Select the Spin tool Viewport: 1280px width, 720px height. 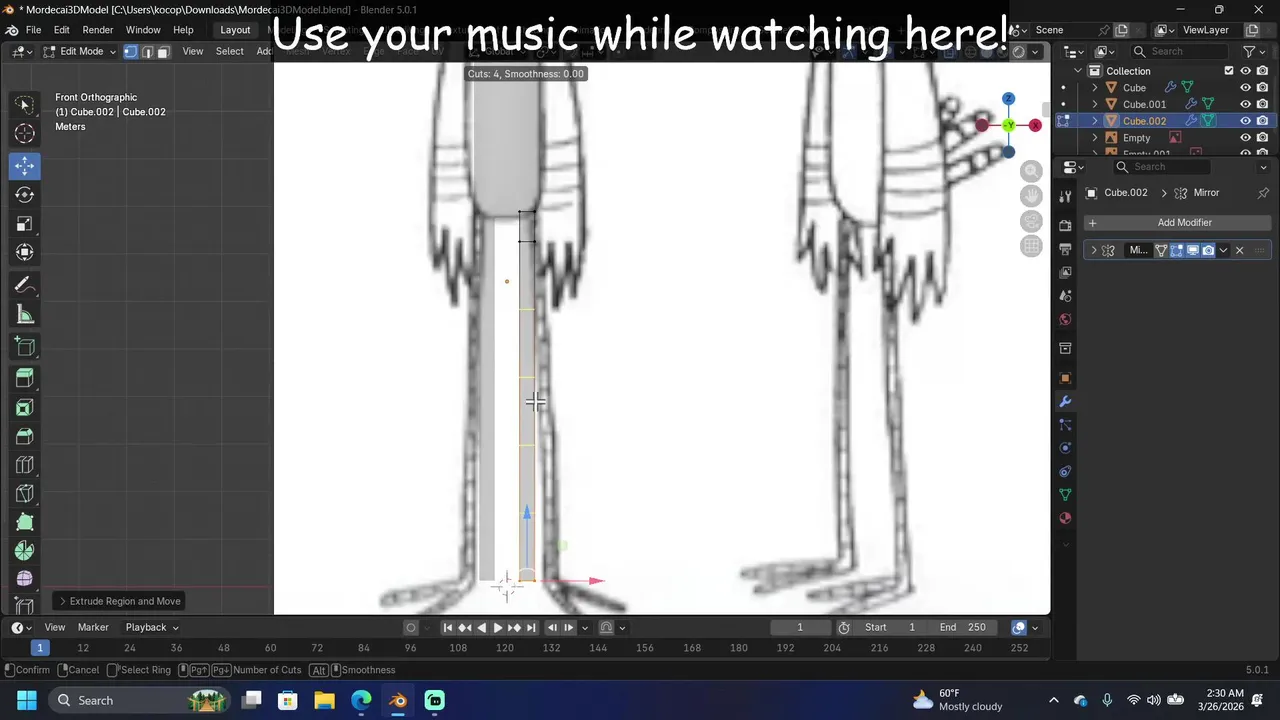[25, 551]
